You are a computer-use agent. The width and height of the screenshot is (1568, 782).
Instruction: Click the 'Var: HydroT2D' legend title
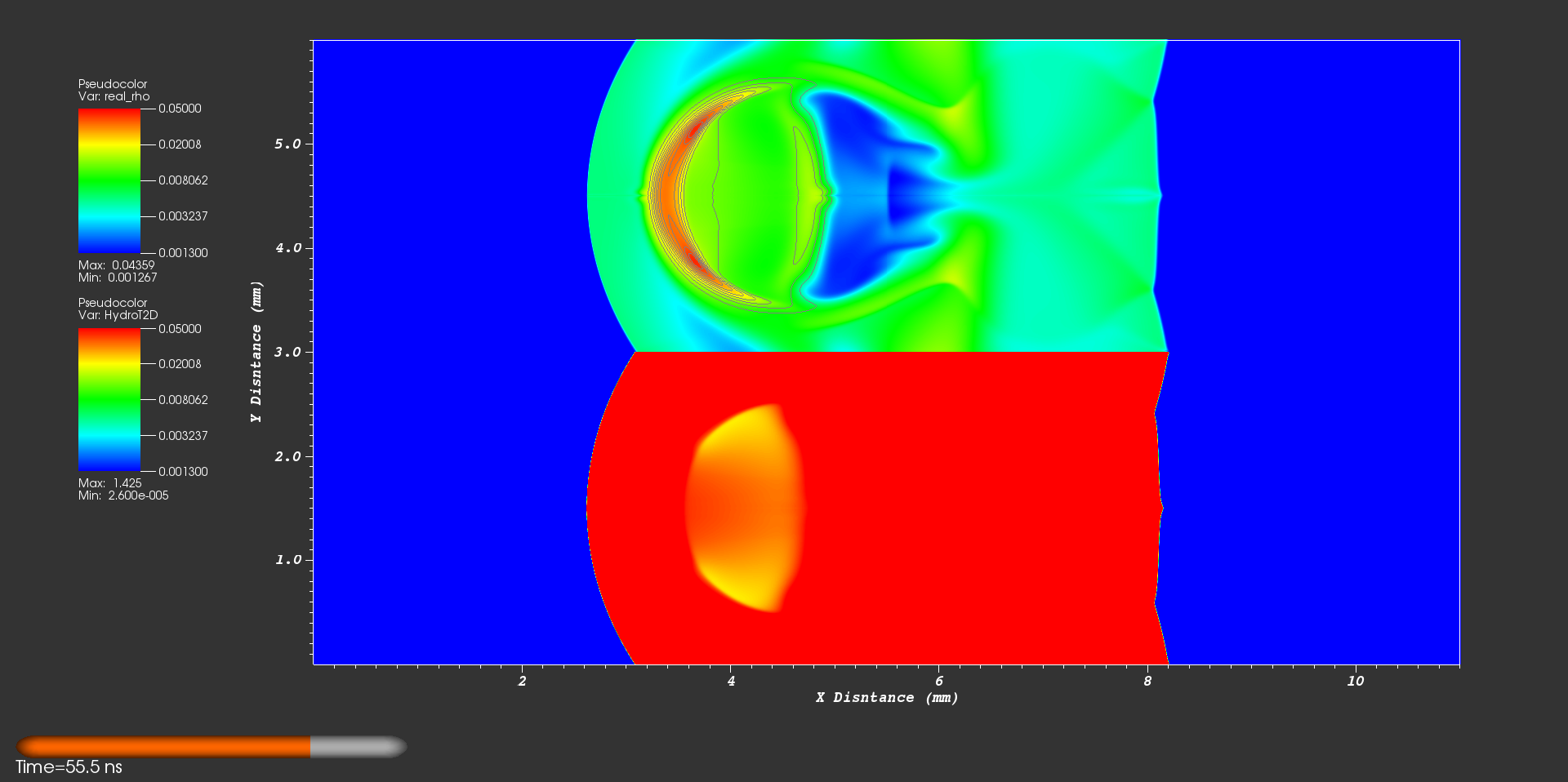click(x=118, y=315)
